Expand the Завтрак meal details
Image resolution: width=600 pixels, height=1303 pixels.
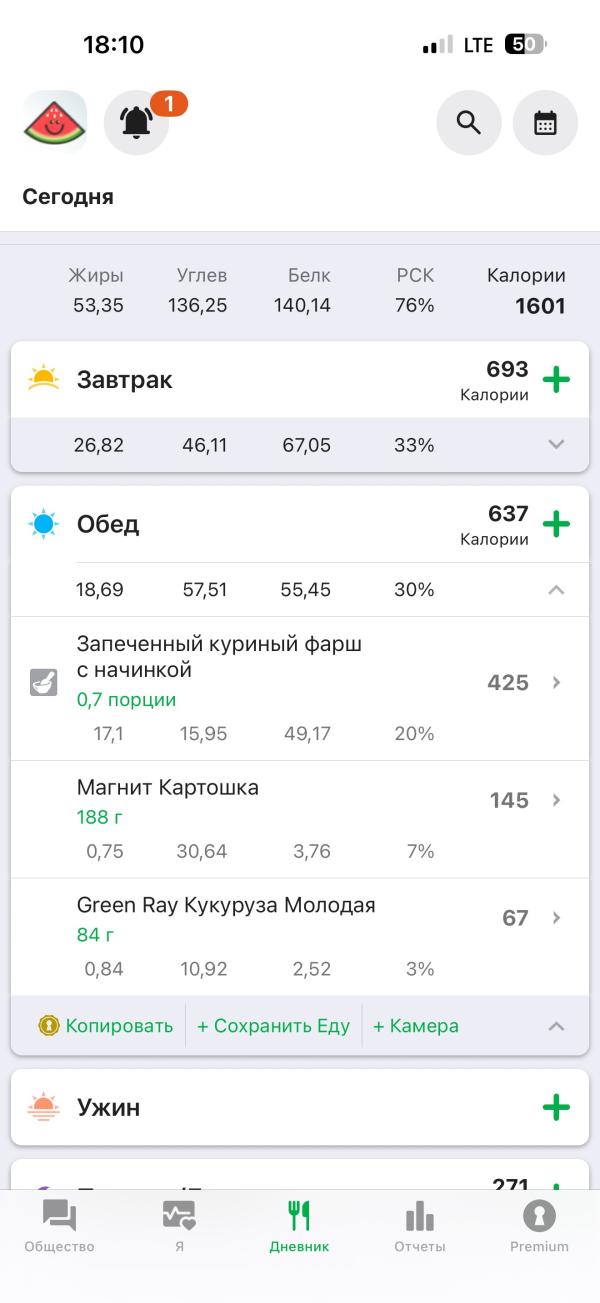pyautogui.click(x=557, y=445)
